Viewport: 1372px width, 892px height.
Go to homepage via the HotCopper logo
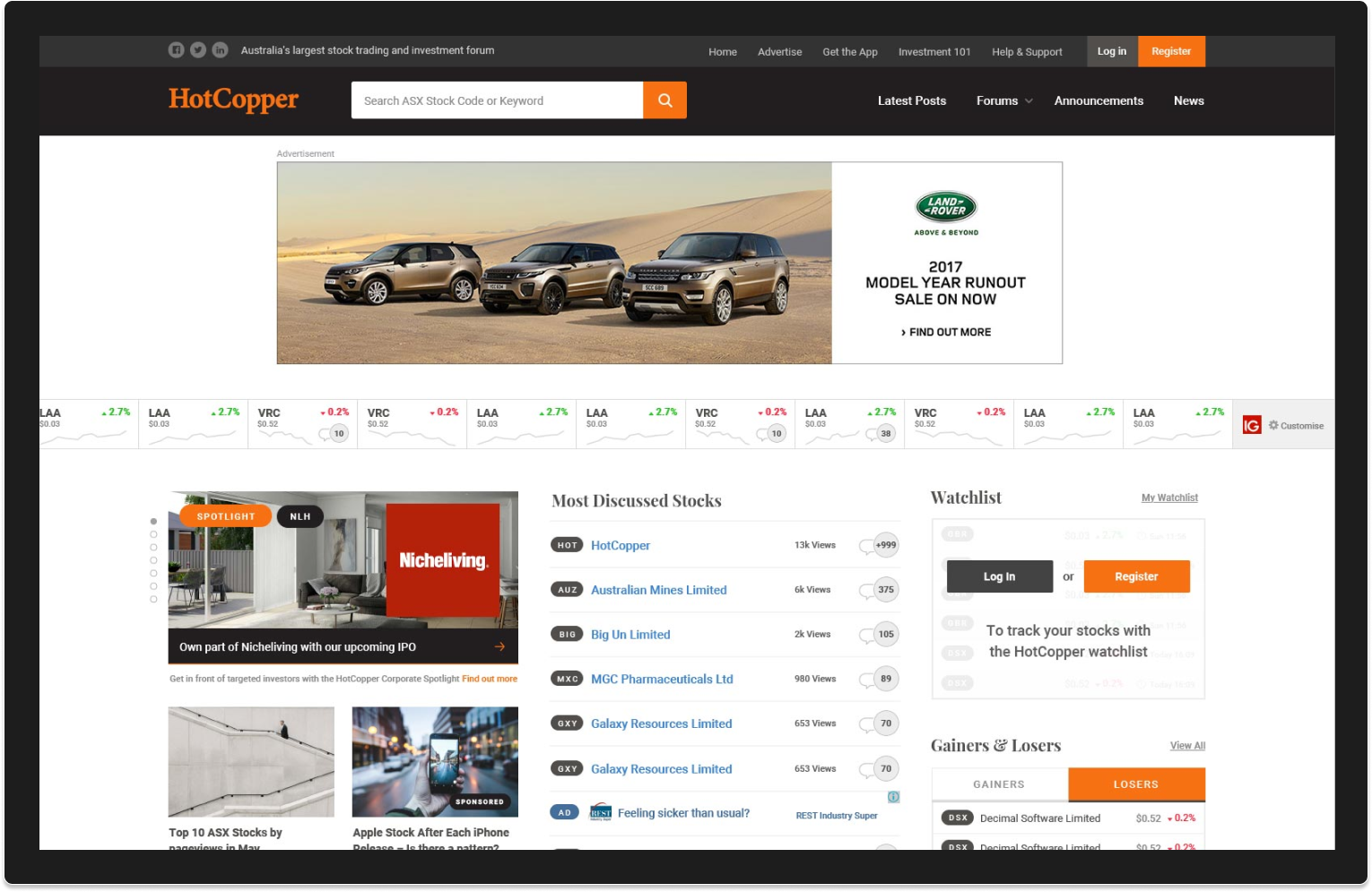233,100
